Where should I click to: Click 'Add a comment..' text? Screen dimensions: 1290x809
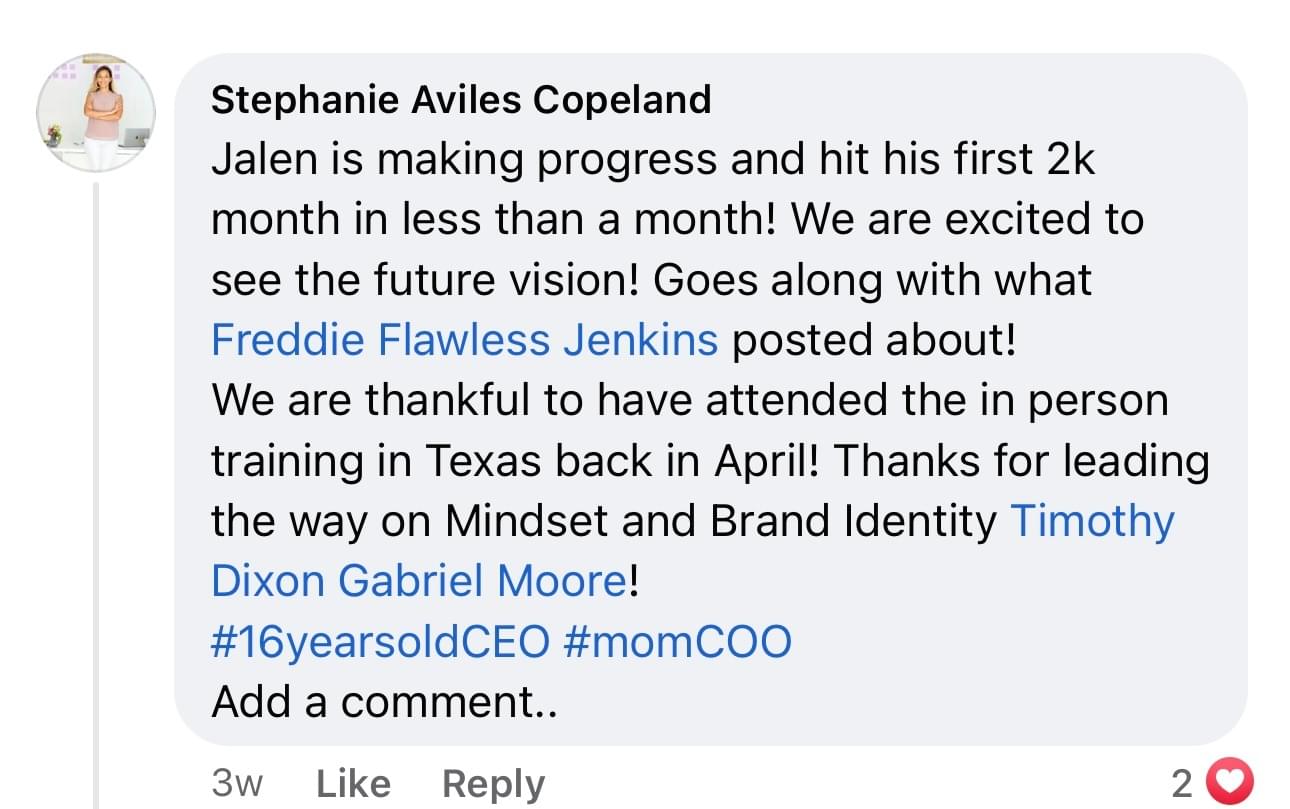tap(383, 702)
